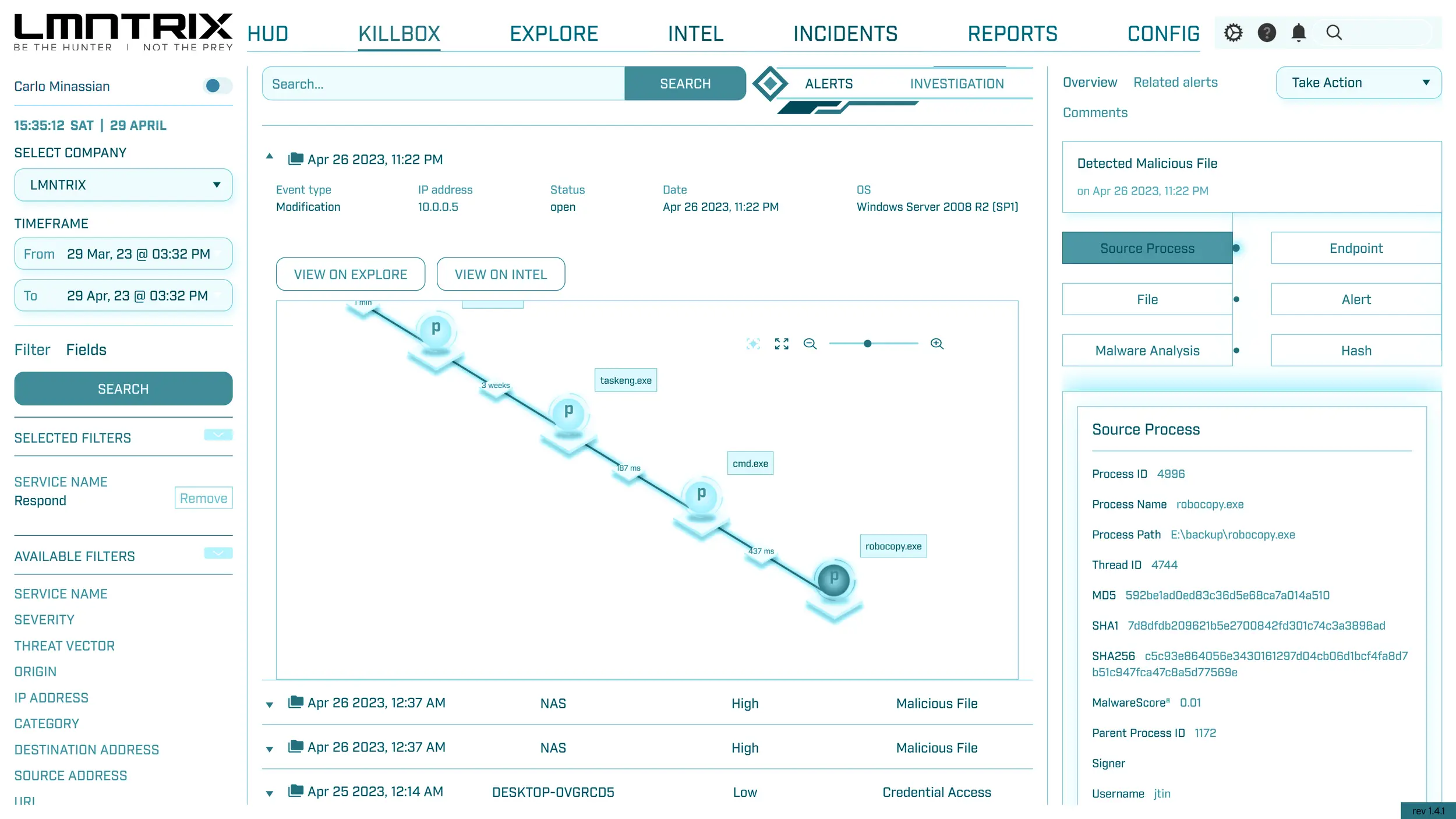Click the View on Explore button
The image size is (1456, 819).
351,274
